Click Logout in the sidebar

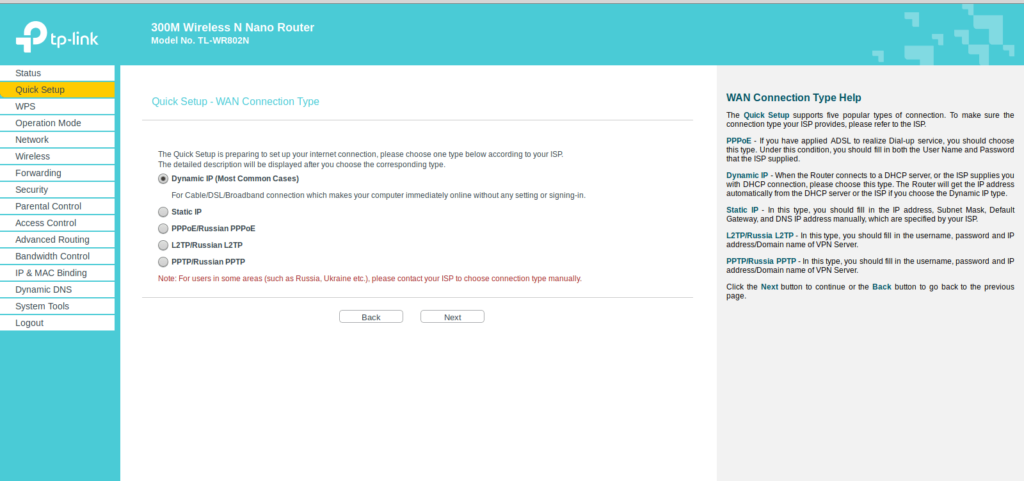point(30,323)
